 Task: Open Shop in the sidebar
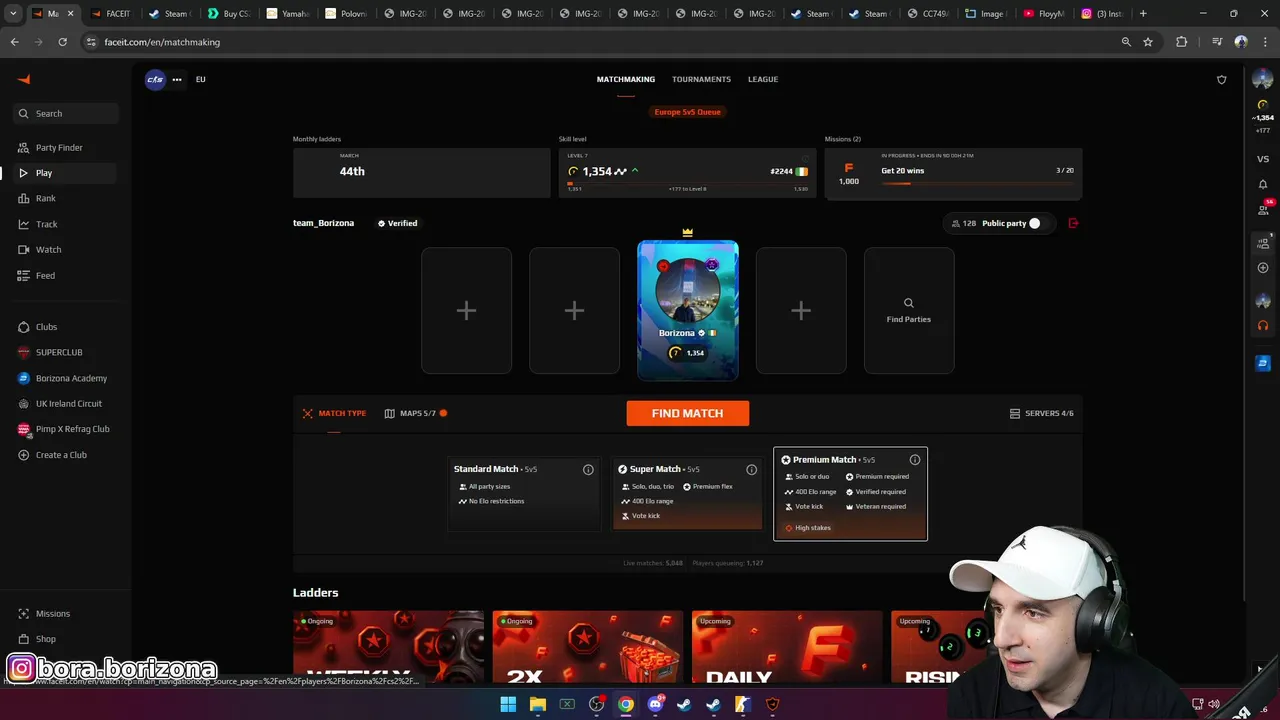(x=46, y=639)
